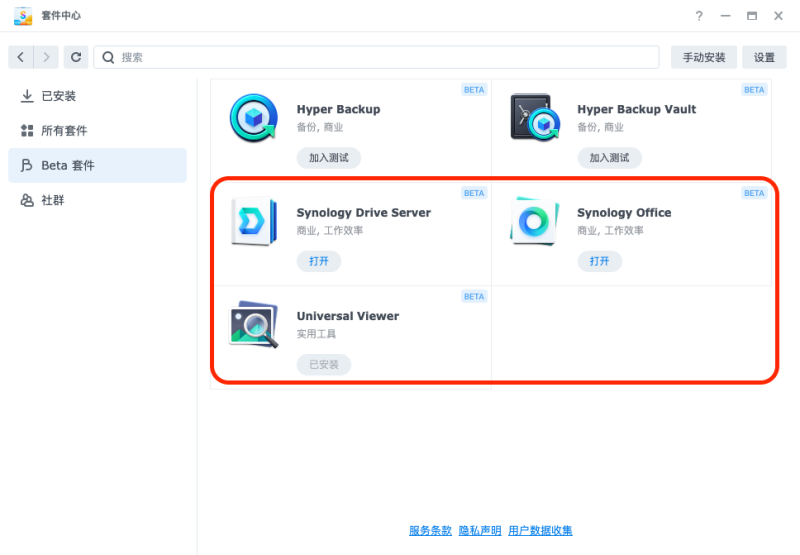Click 已安装 button under Universal Viewer
Viewport: 800px width, 555px height.
coord(324,365)
